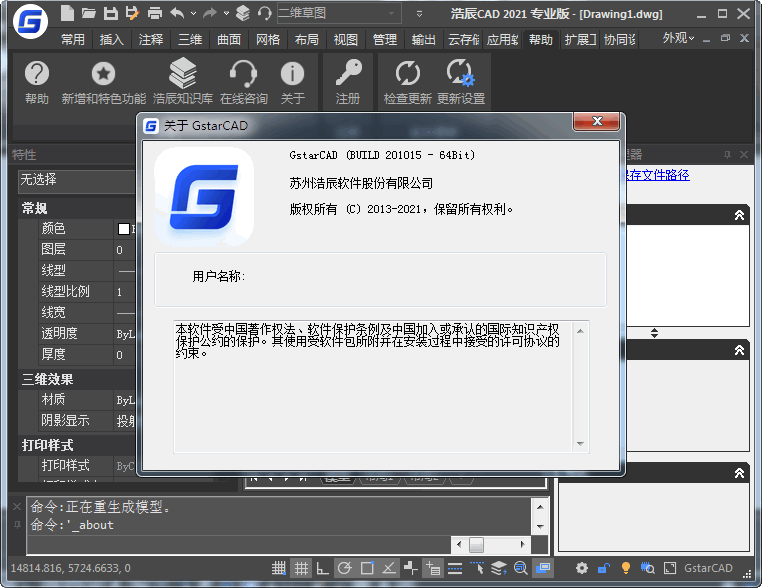762x588 pixels.
Task: Toggle polar tracking in status bar
Action: 345,568
